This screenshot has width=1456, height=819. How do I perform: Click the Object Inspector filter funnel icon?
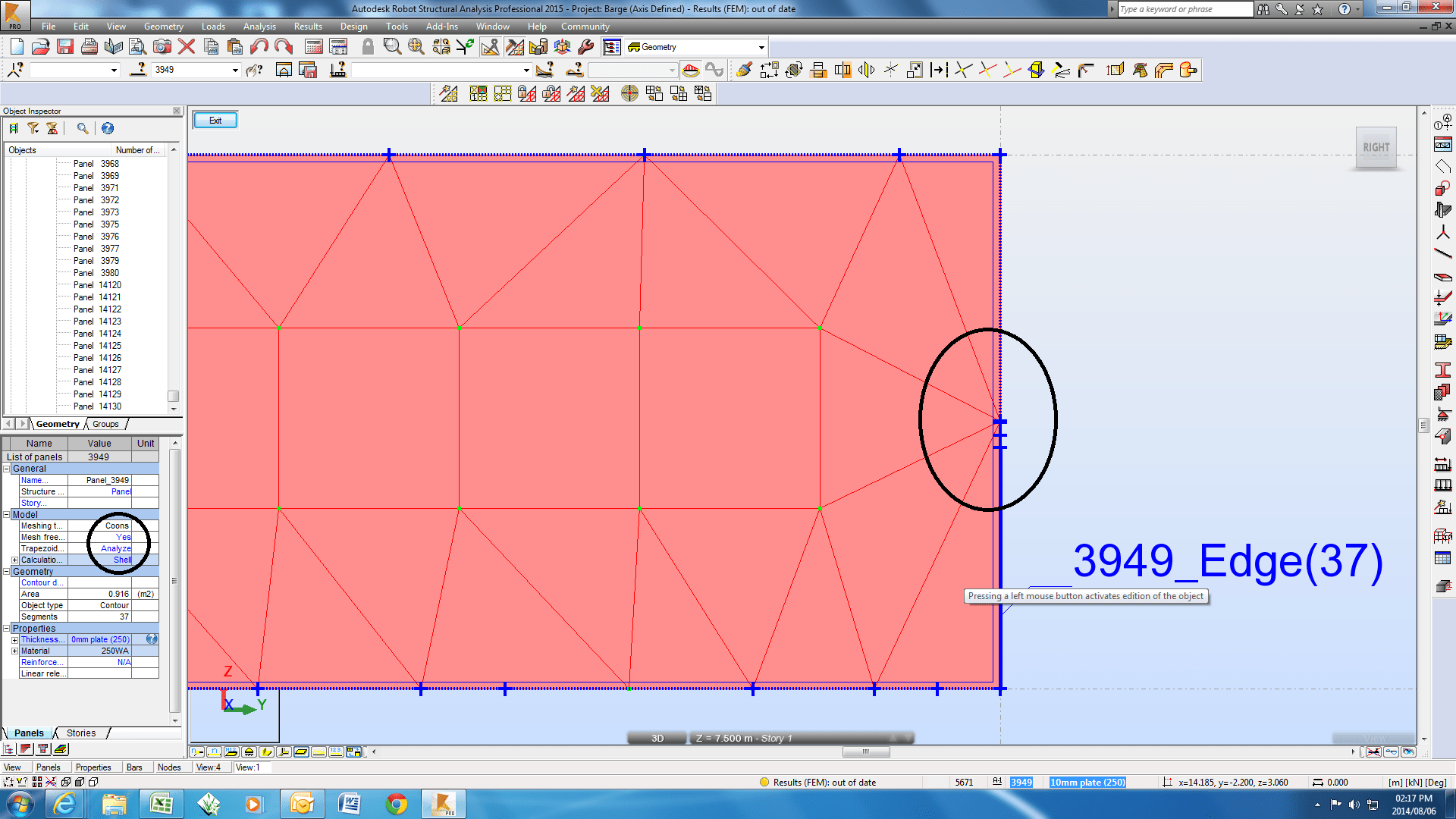[33, 129]
